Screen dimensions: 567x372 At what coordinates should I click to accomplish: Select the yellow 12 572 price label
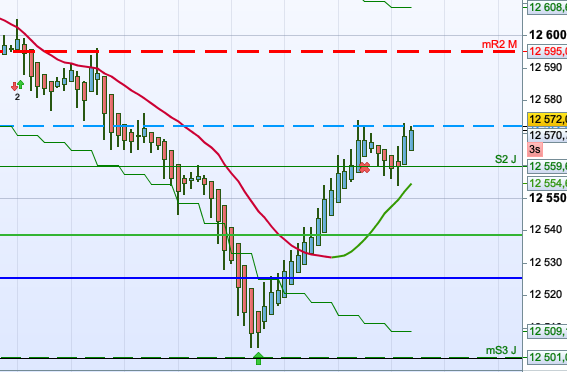click(x=547, y=119)
